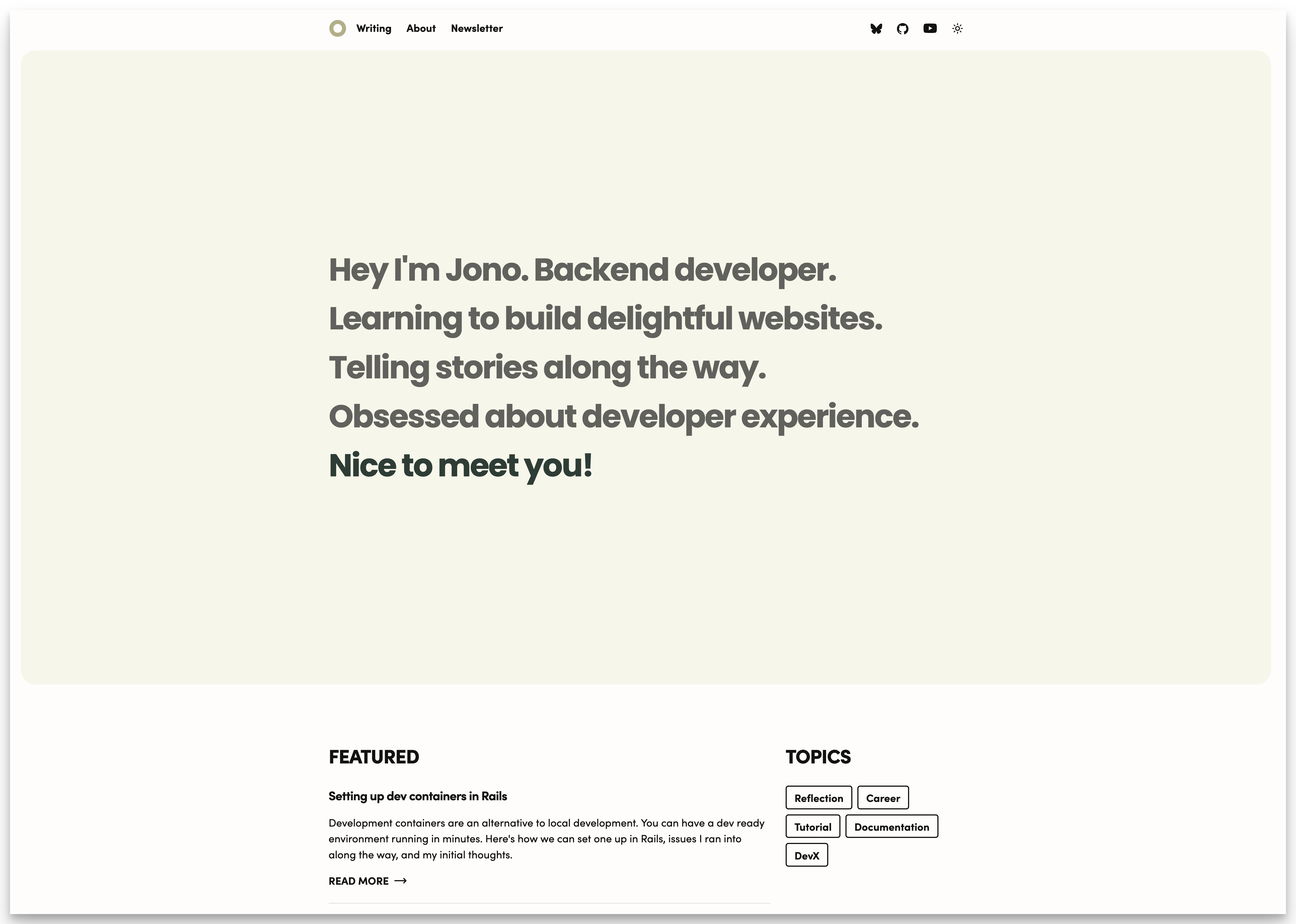This screenshot has height=924, width=1296.
Task: Select the Career topic tag
Action: pyautogui.click(x=883, y=798)
